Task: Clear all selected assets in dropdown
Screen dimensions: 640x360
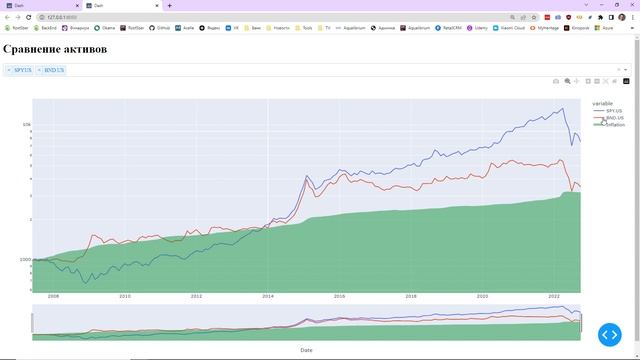Action: (618, 70)
